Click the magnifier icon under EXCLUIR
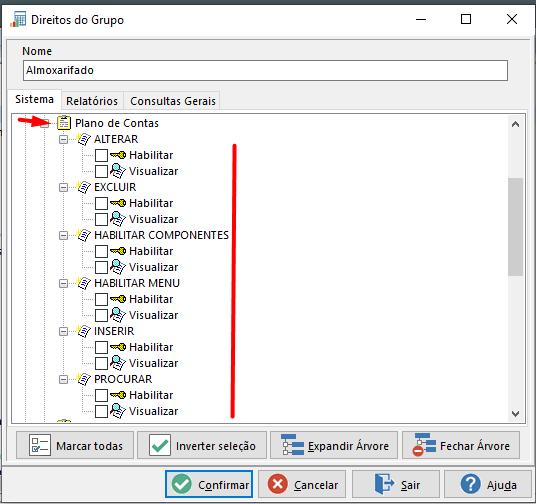This screenshot has height=504, width=536. [x=118, y=219]
